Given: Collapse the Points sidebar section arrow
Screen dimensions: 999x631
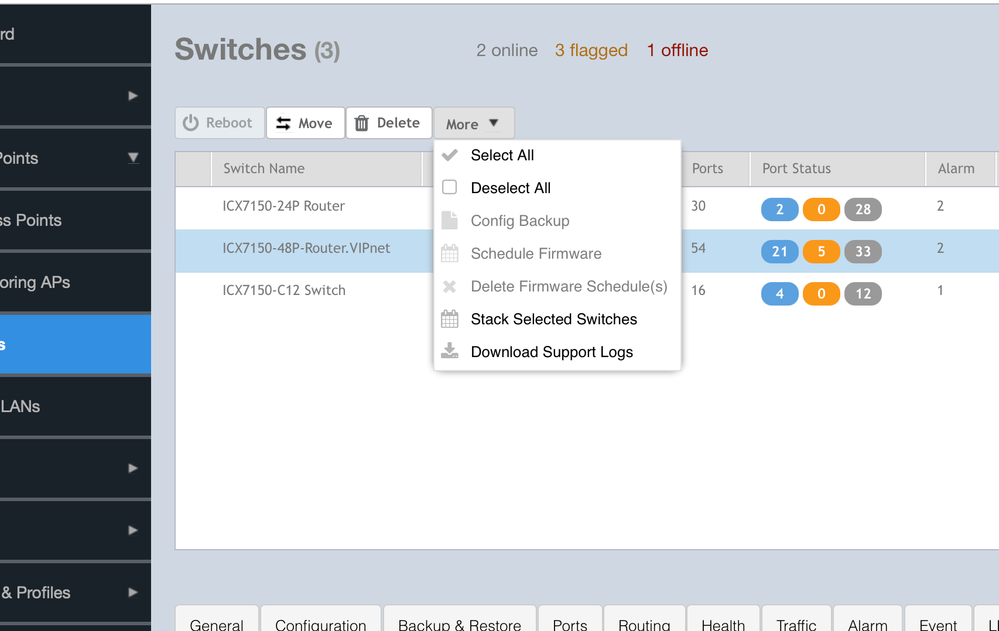Looking at the screenshot, I should point(133,158).
